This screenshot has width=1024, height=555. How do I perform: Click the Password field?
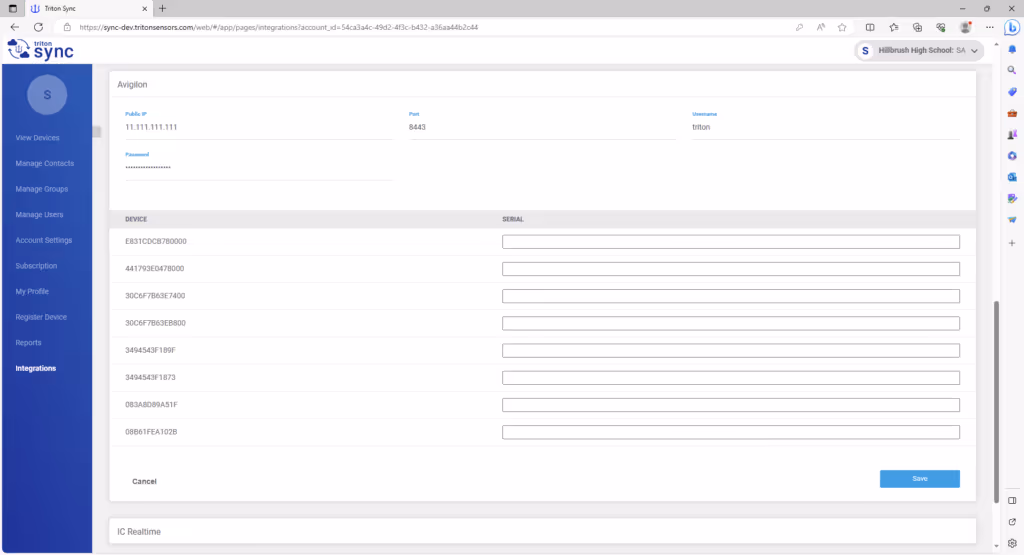259,168
